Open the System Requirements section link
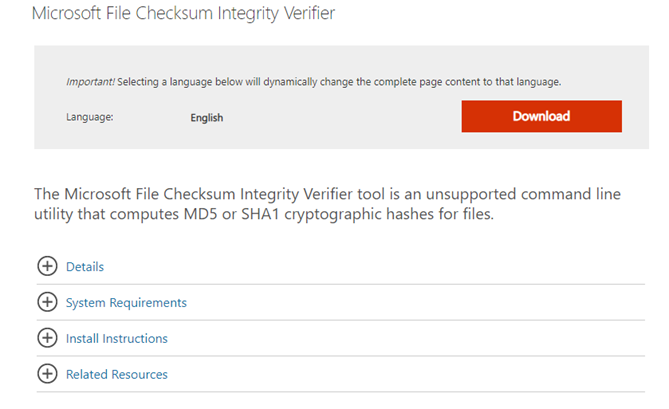 126,303
